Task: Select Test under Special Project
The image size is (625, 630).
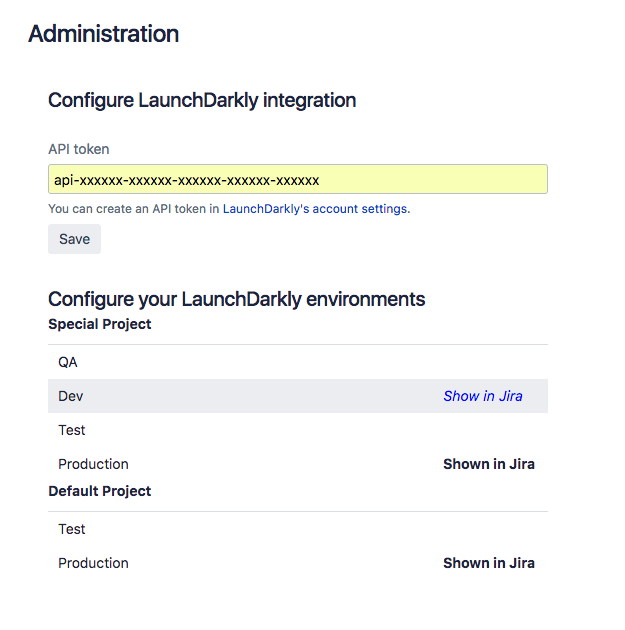Action: tap(298, 430)
